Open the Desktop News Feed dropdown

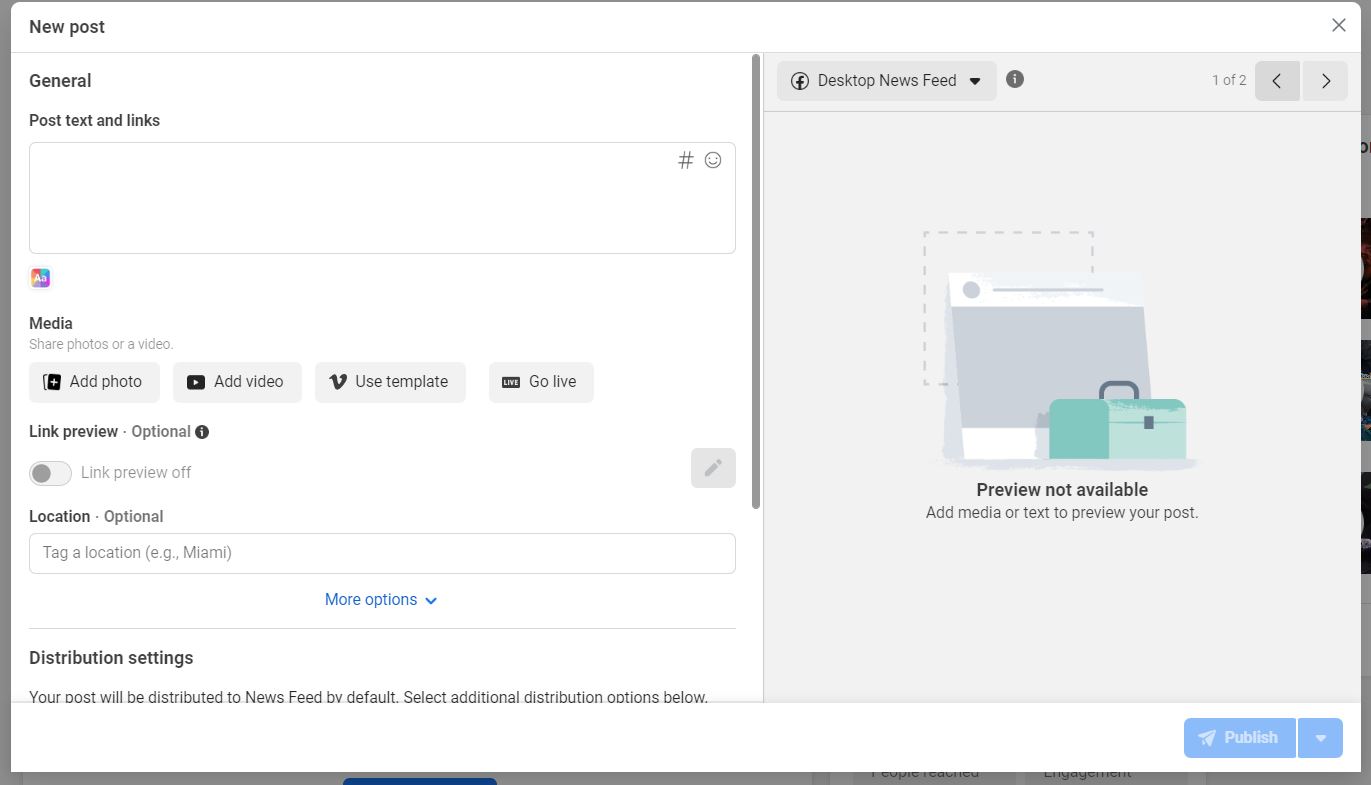tap(886, 81)
